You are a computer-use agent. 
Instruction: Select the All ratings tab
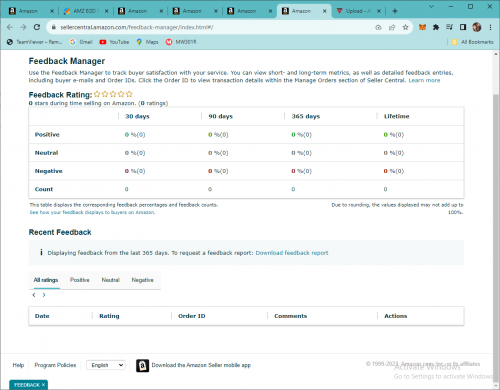46,280
